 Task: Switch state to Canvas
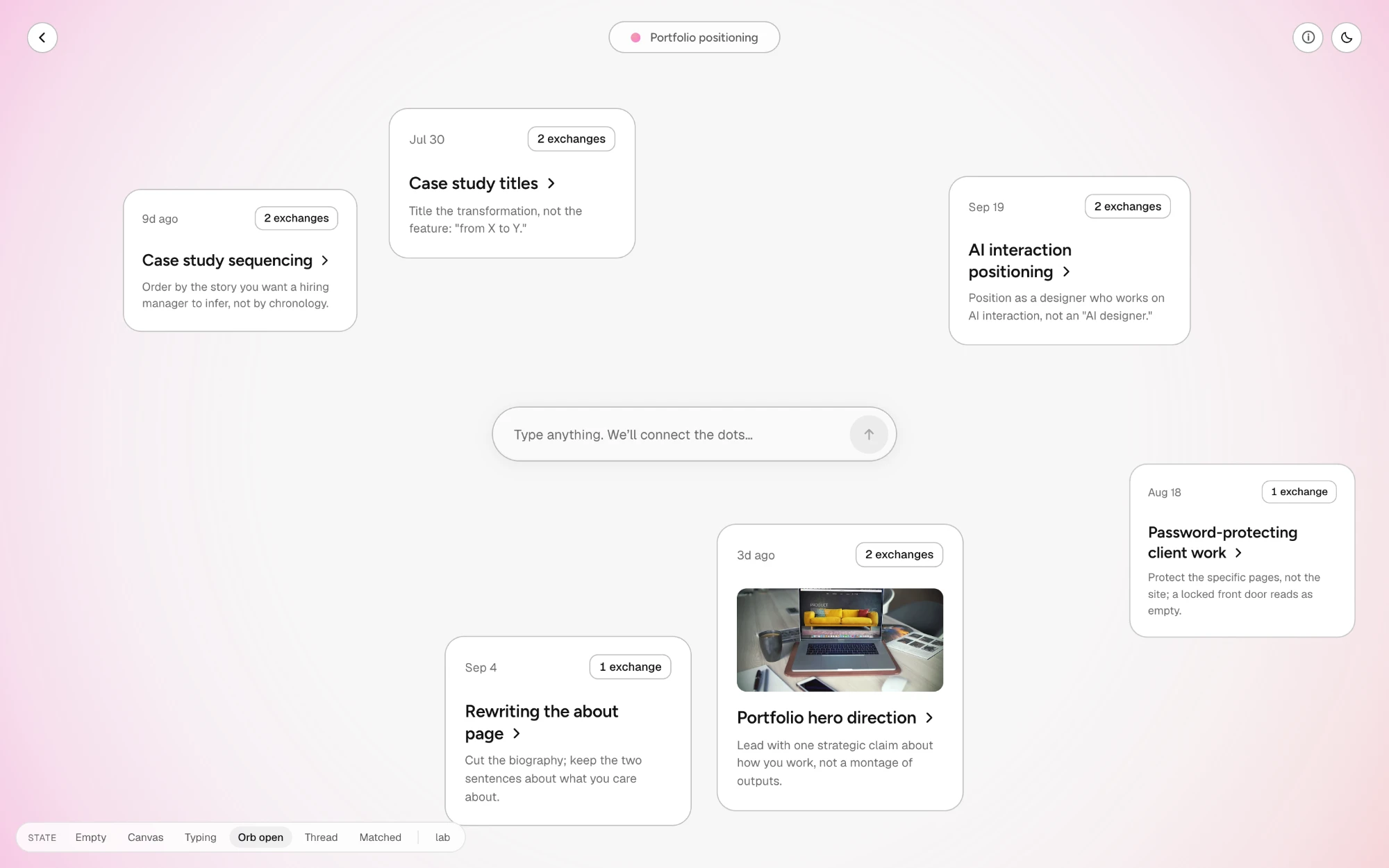tap(145, 837)
